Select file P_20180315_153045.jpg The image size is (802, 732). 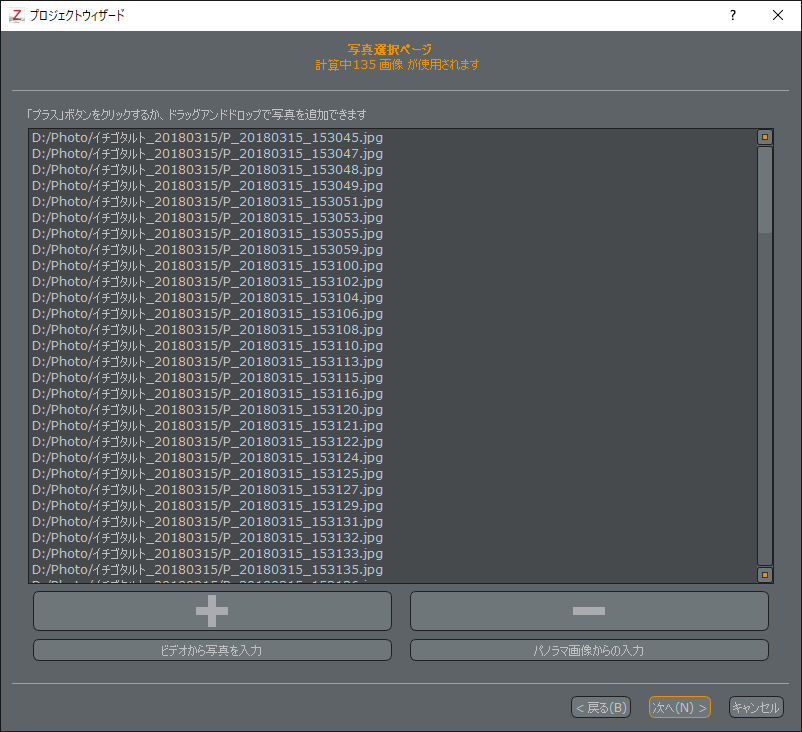tap(393, 138)
